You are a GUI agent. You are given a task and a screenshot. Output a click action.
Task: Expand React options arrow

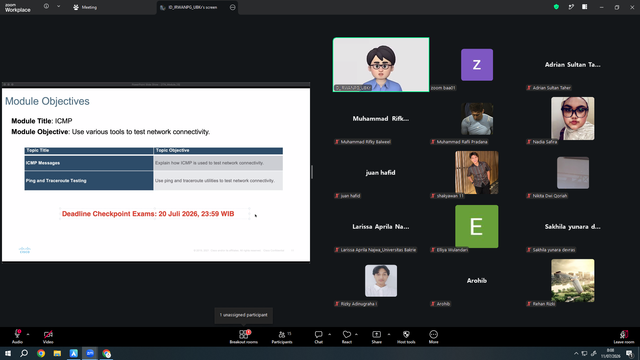[356, 334]
